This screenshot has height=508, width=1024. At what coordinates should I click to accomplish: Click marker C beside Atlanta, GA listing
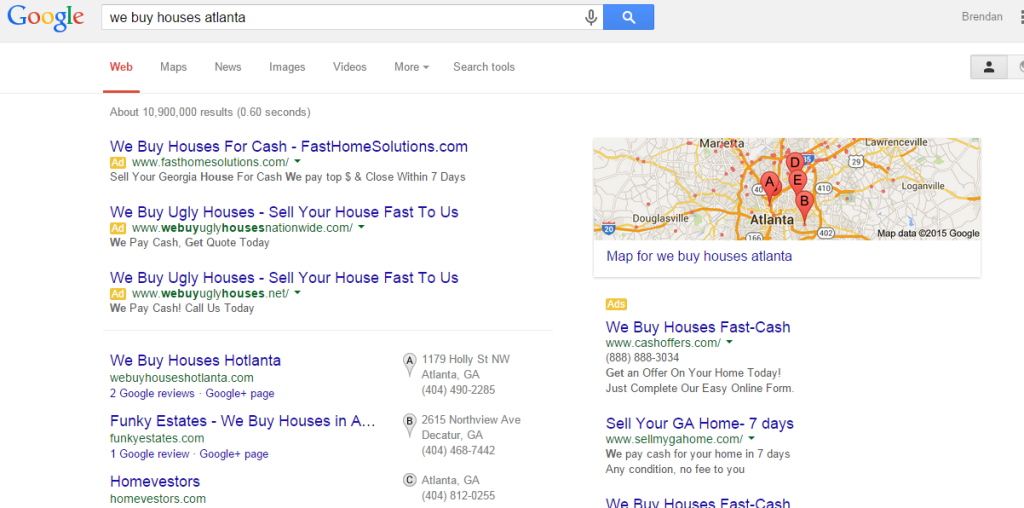(x=409, y=480)
